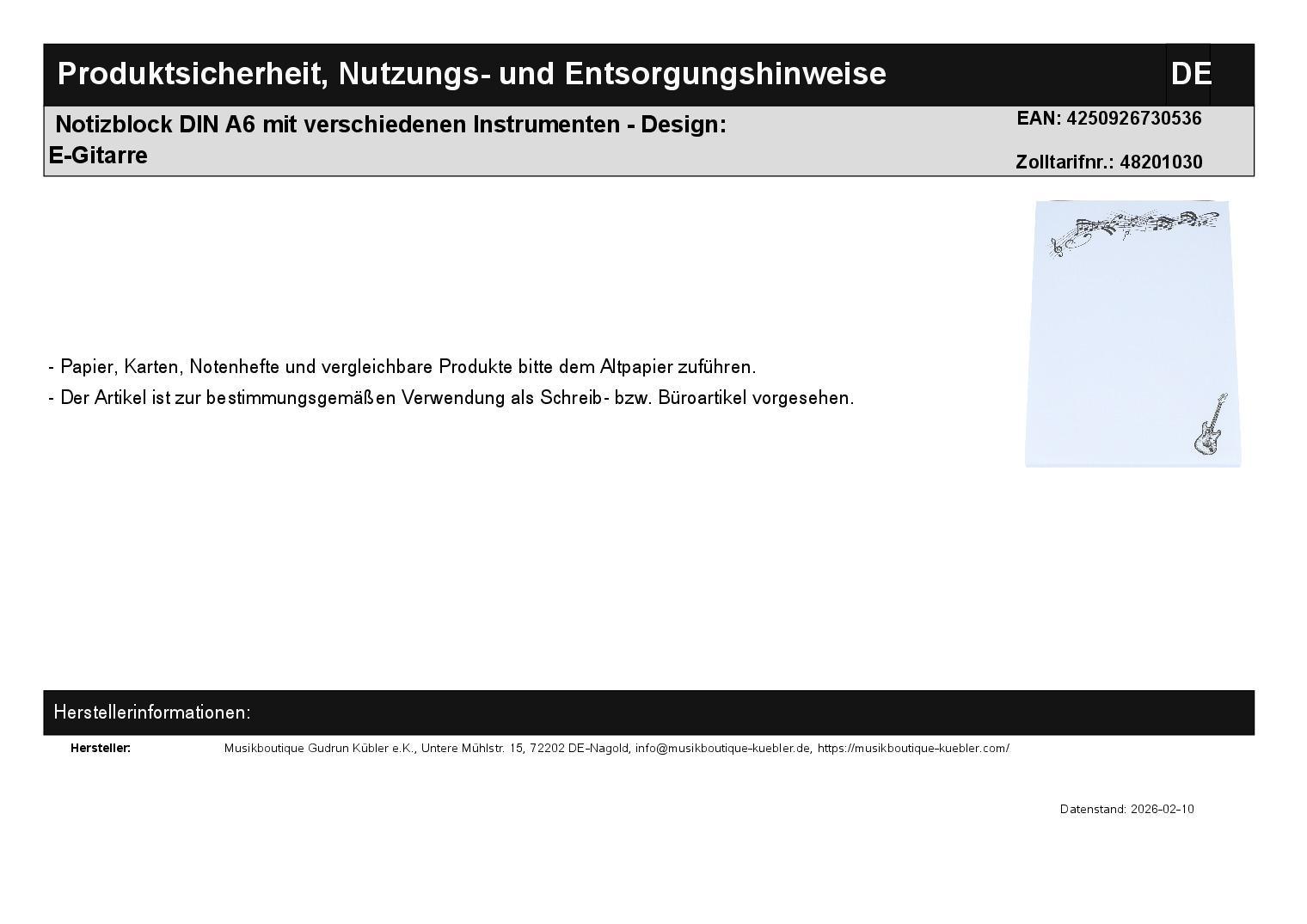
Task: Click the info@musikboutique-kuebler.de email address
Action: 723,749
